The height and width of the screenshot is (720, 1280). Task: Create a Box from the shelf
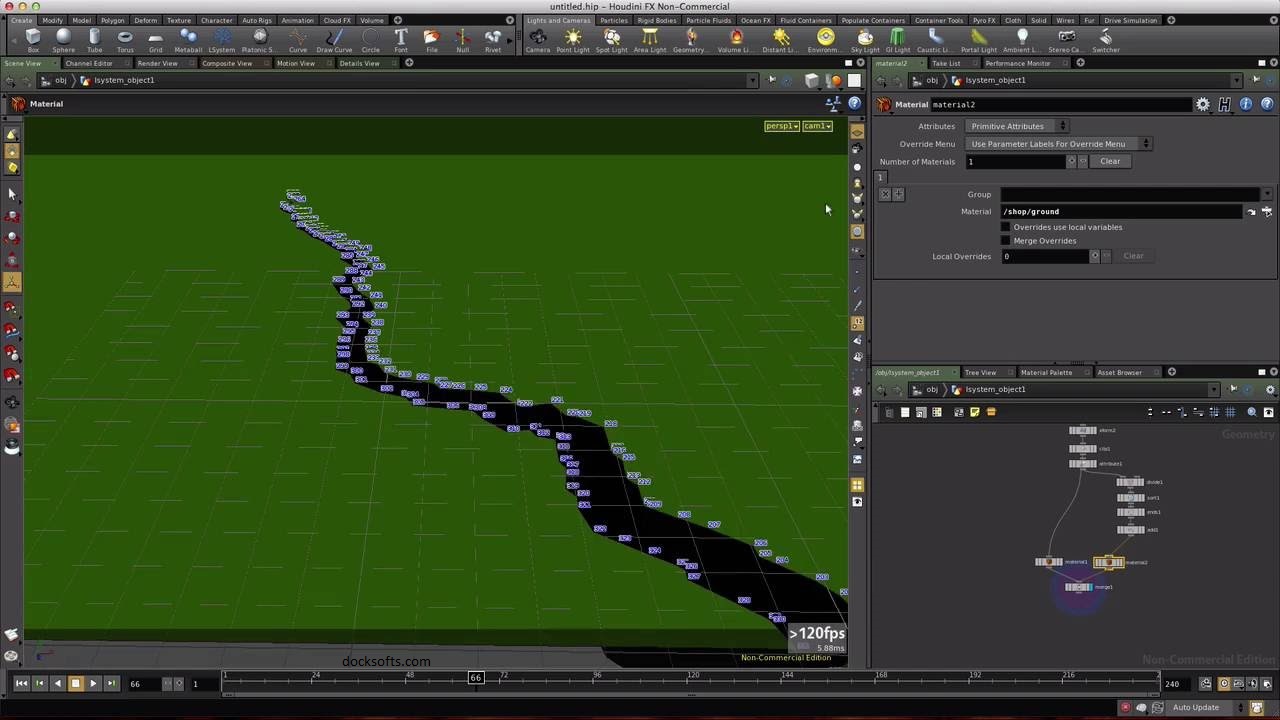(x=33, y=40)
